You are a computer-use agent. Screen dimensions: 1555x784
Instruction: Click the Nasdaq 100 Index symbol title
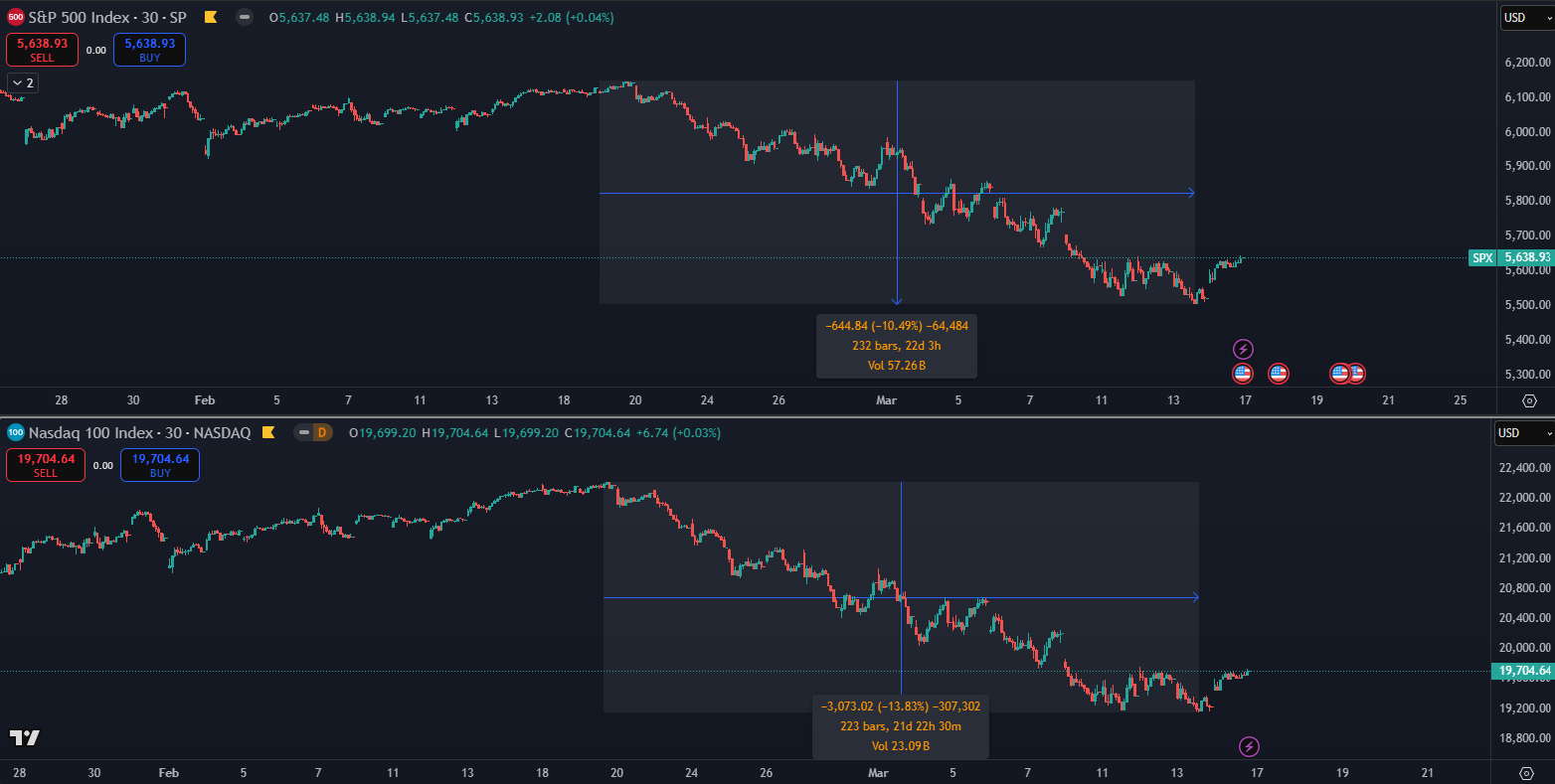click(139, 432)
